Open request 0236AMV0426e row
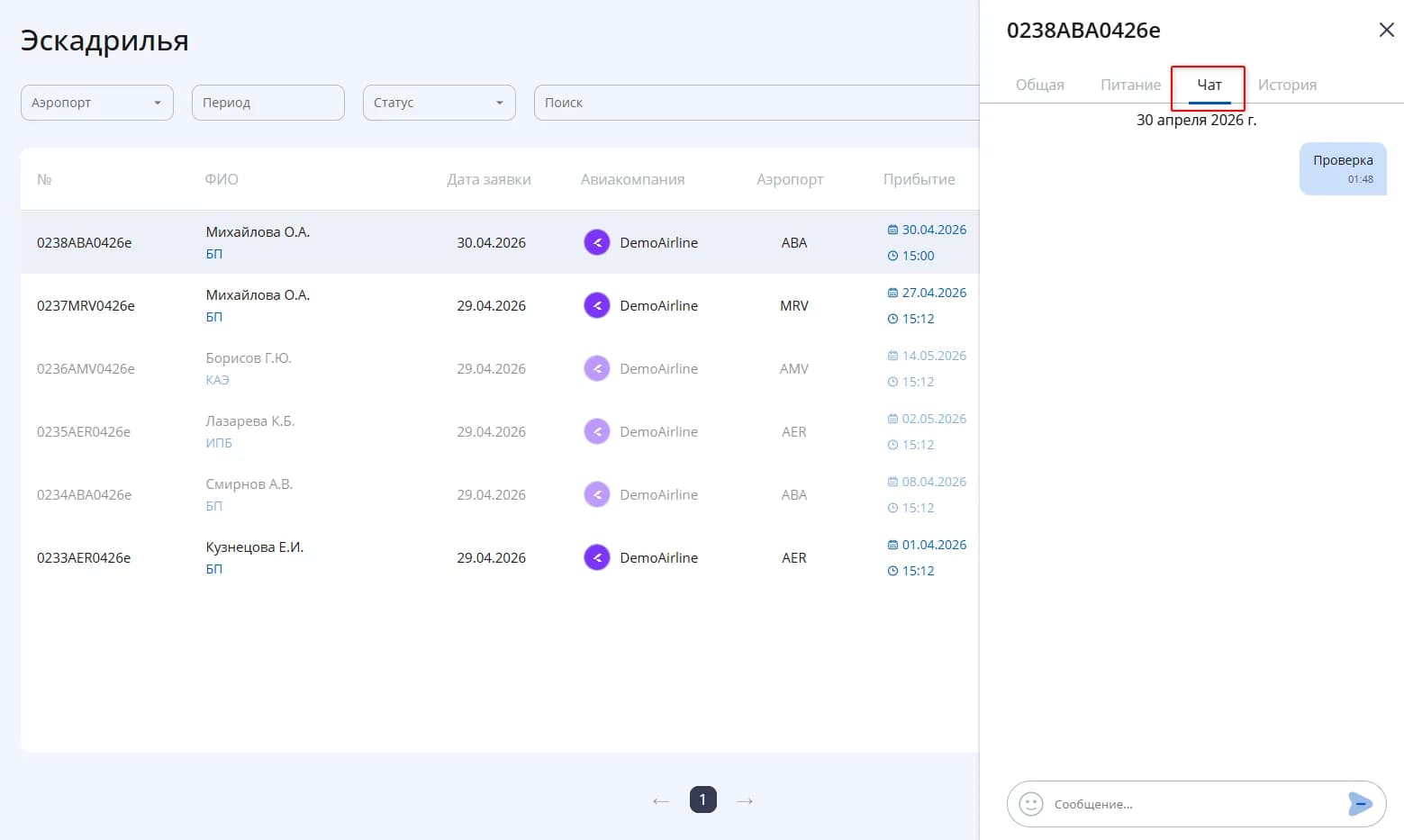This screenshot has height=840, width=1404. (x=500, y=368)
